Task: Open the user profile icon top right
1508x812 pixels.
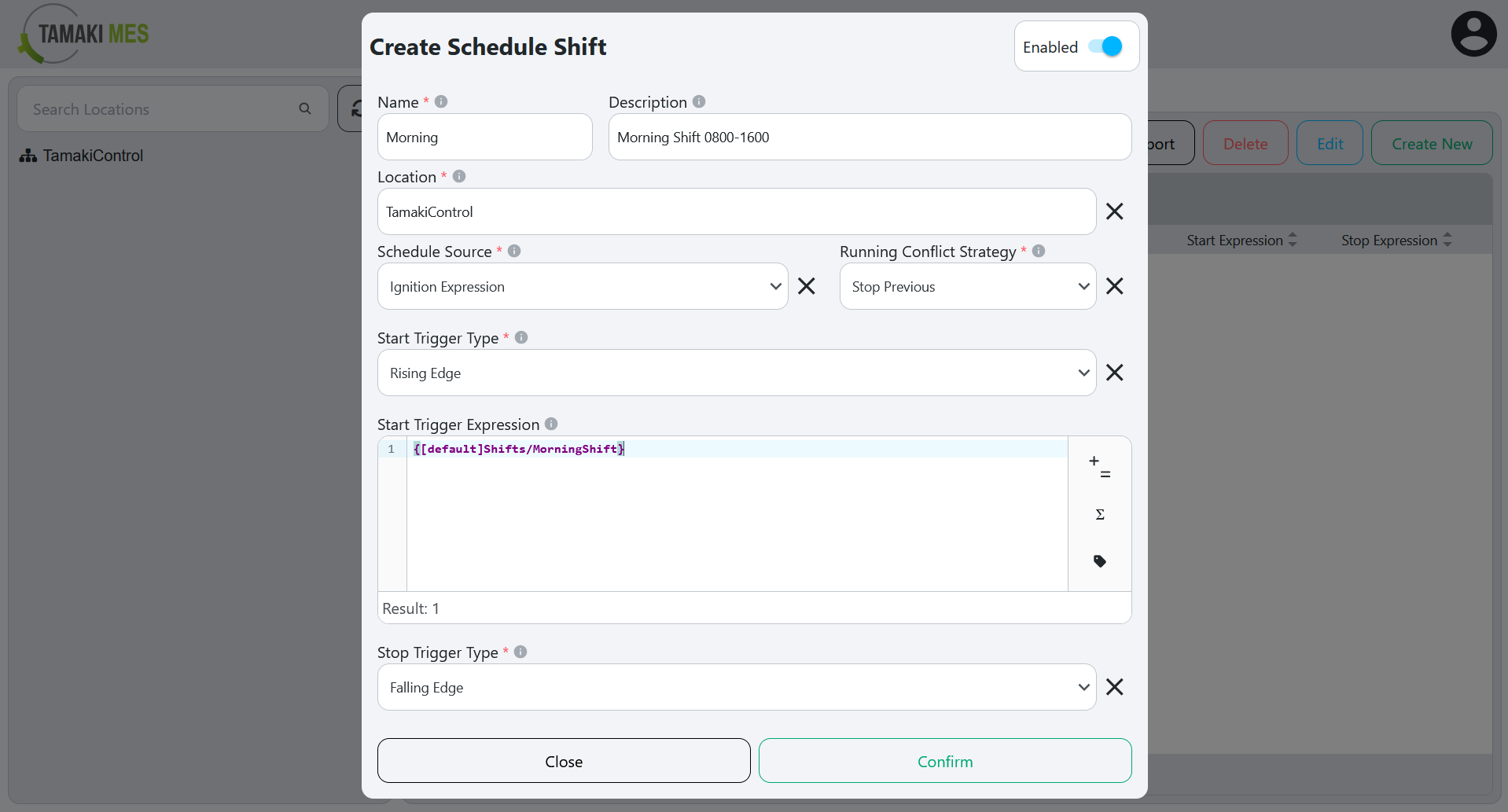Action: click(1473, 33)
